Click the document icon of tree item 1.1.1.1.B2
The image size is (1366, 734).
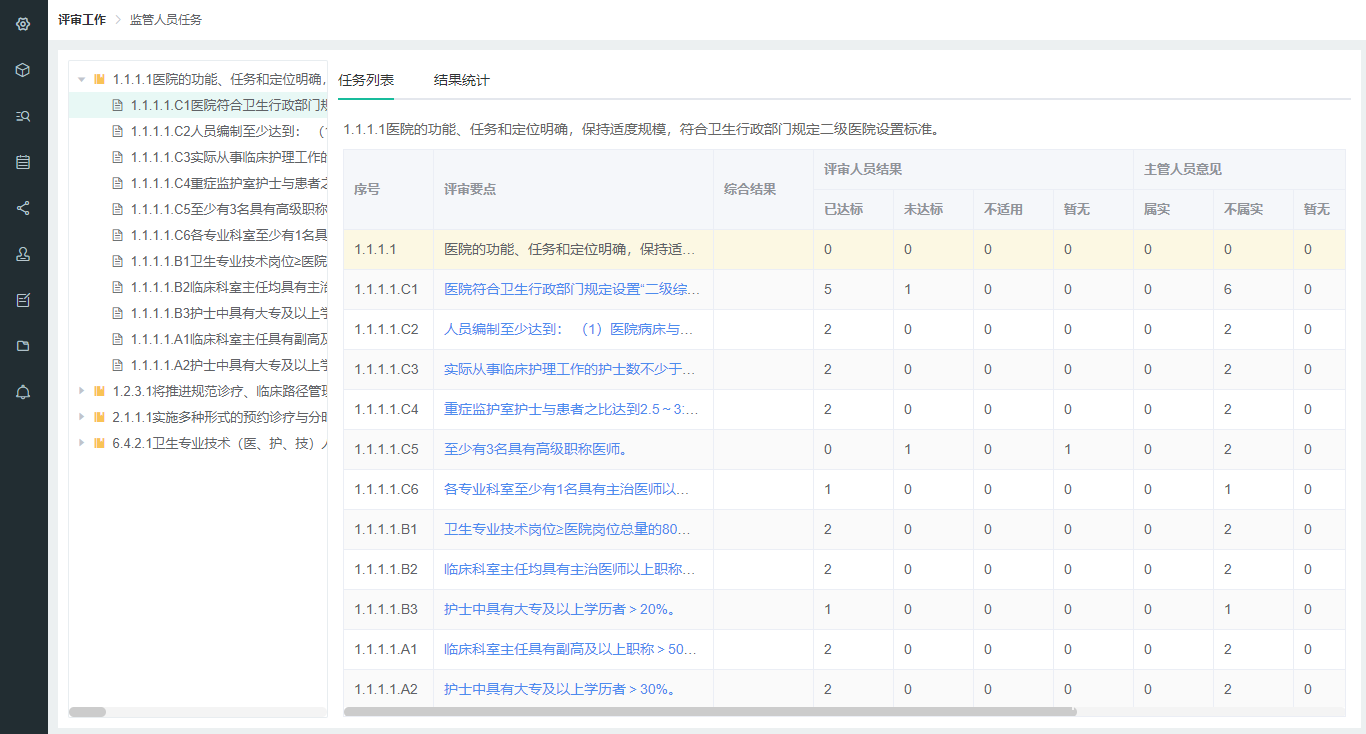tap(117, 287)
